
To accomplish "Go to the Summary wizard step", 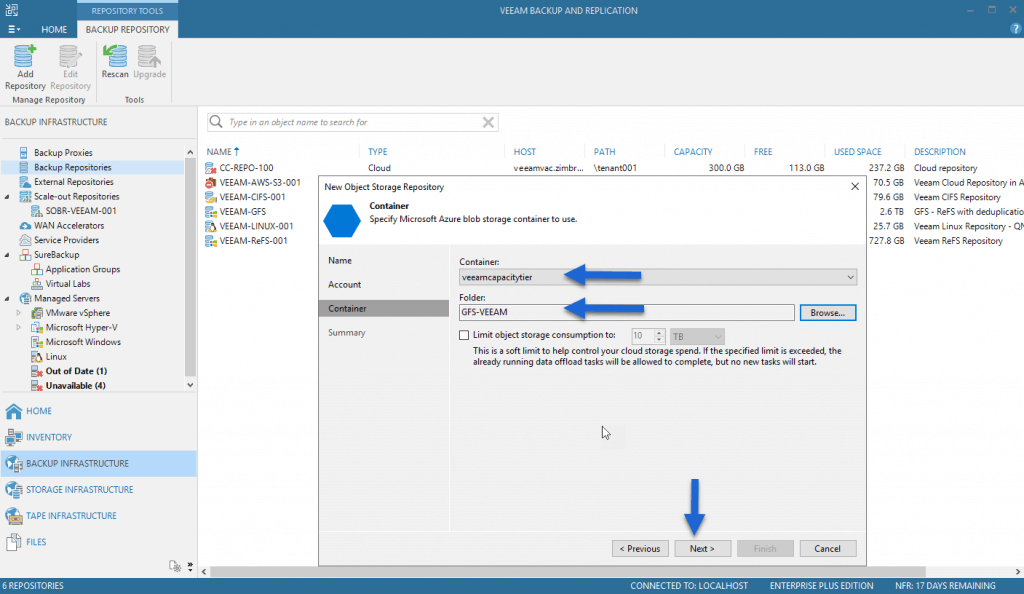I will (347, 333).
